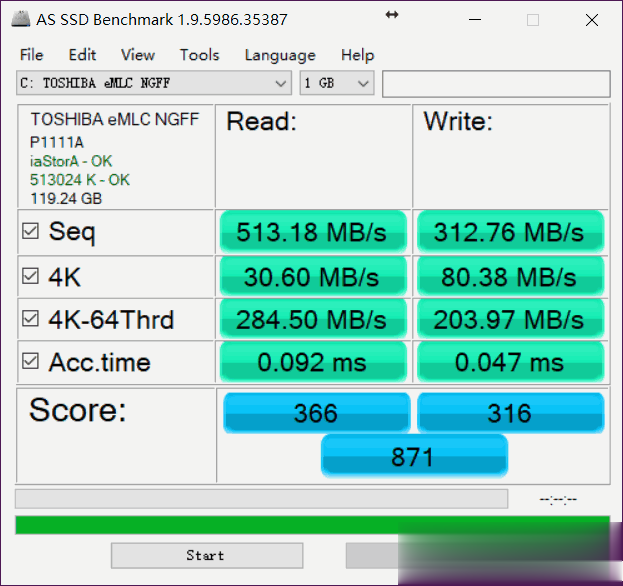This screenshot has width=623, height=586.
Task: Click the Start button
Action: tap(207, 555)
